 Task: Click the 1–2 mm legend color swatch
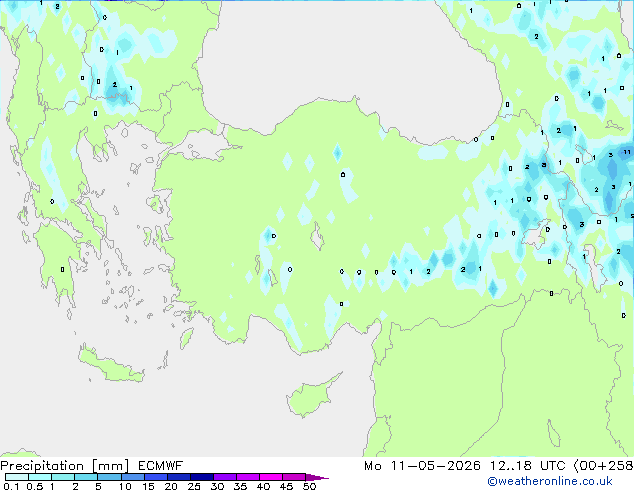[63, 477]
